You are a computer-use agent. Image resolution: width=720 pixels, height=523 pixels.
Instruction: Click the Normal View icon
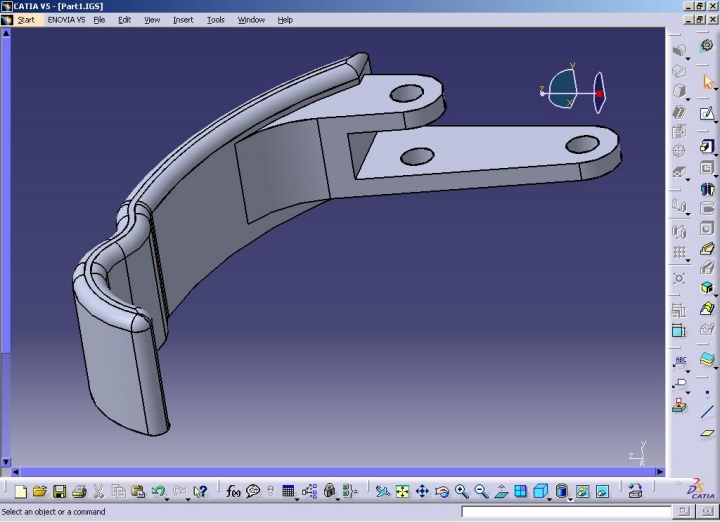click(501, 491)
